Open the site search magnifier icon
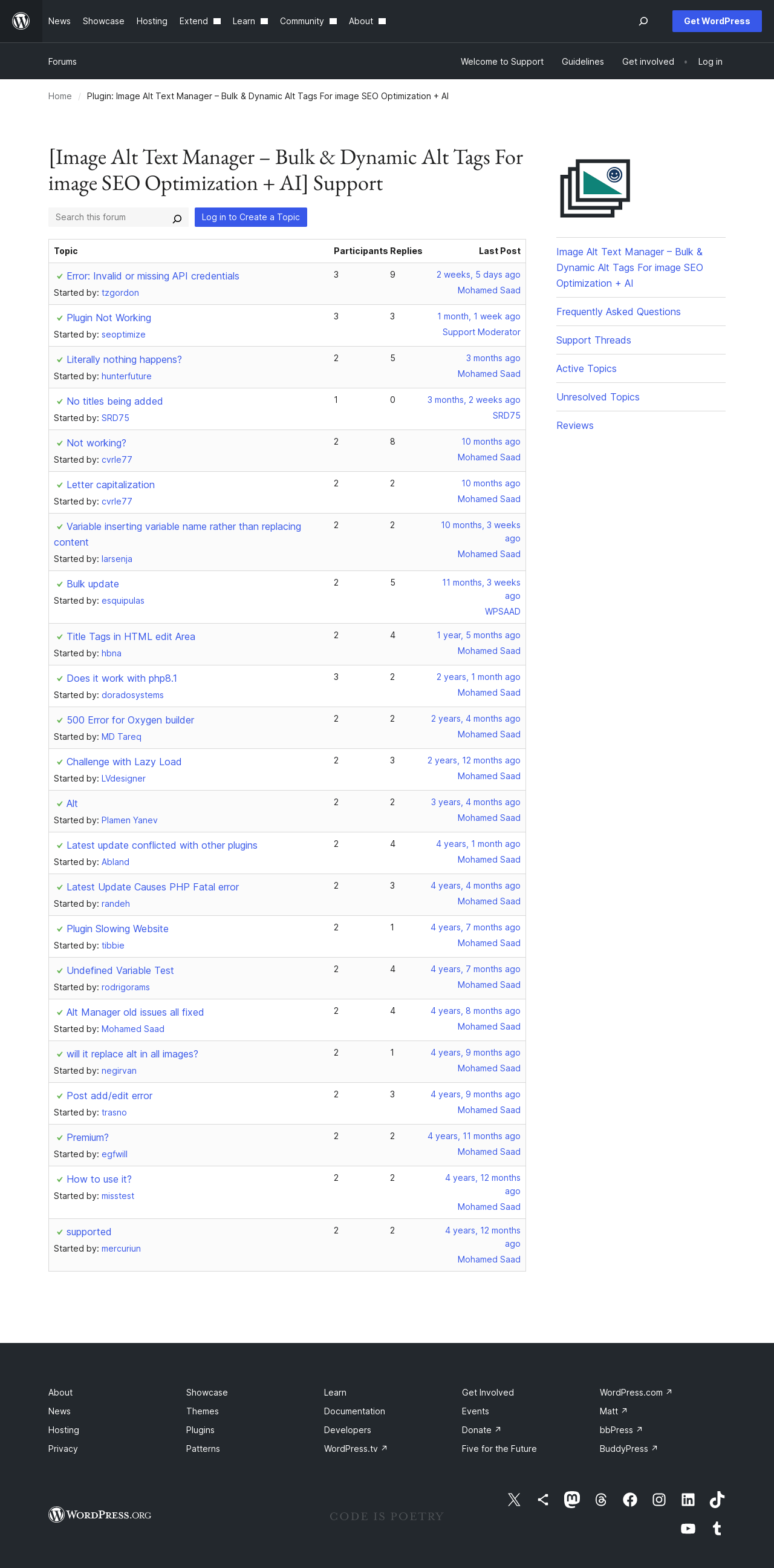Screen dimensions: 774x1568 point(643,21)
